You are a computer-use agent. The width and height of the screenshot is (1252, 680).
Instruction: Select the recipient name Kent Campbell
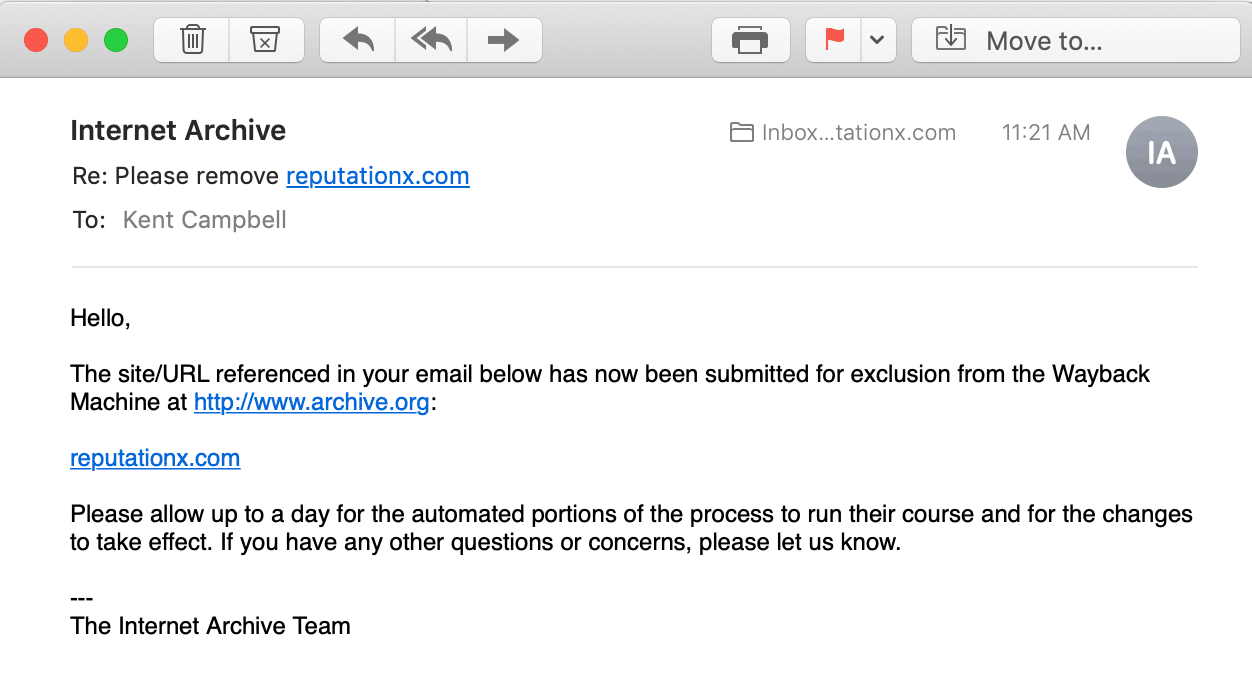(x=204, y=219)
